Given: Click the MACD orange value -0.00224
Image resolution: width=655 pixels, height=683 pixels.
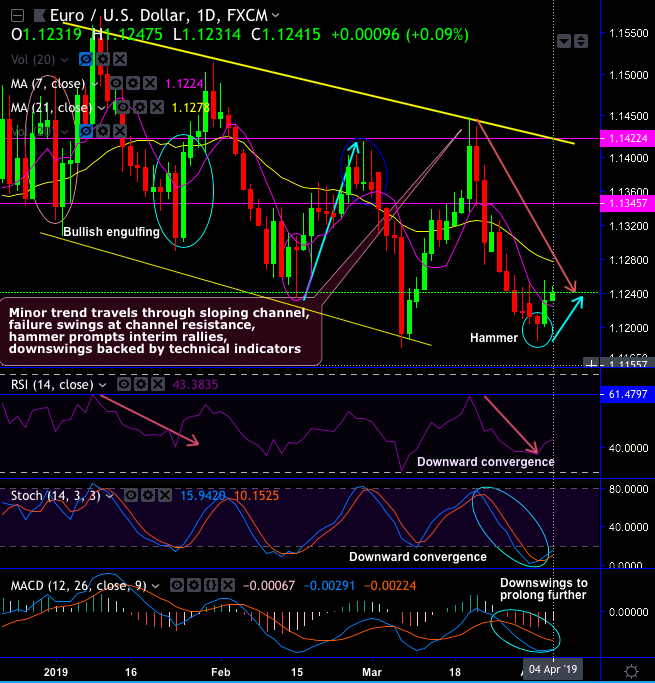Looking at the screenshot, I should tap(390, 585).
